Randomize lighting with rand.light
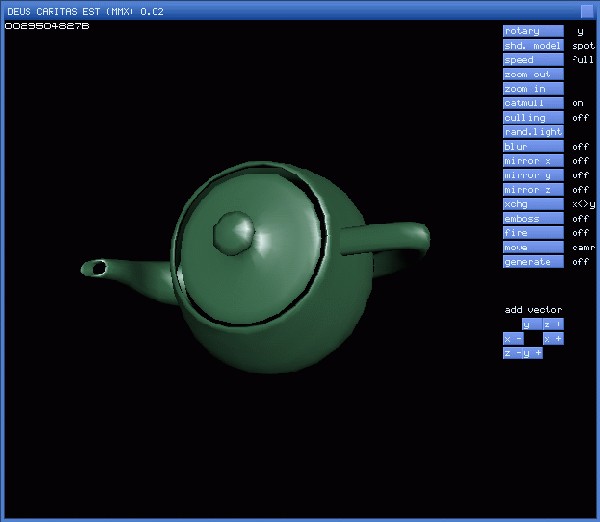 pos(533,132)
